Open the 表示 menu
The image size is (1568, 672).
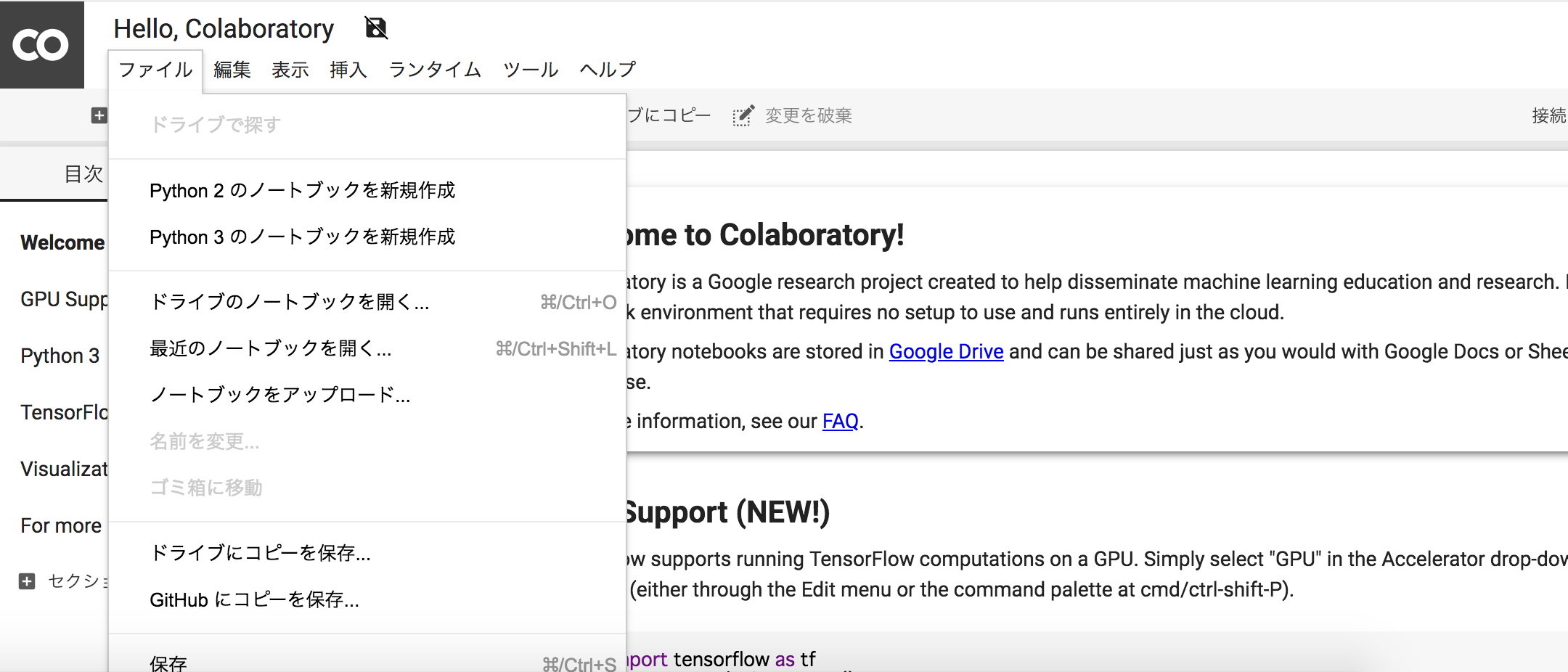point(290,70)
